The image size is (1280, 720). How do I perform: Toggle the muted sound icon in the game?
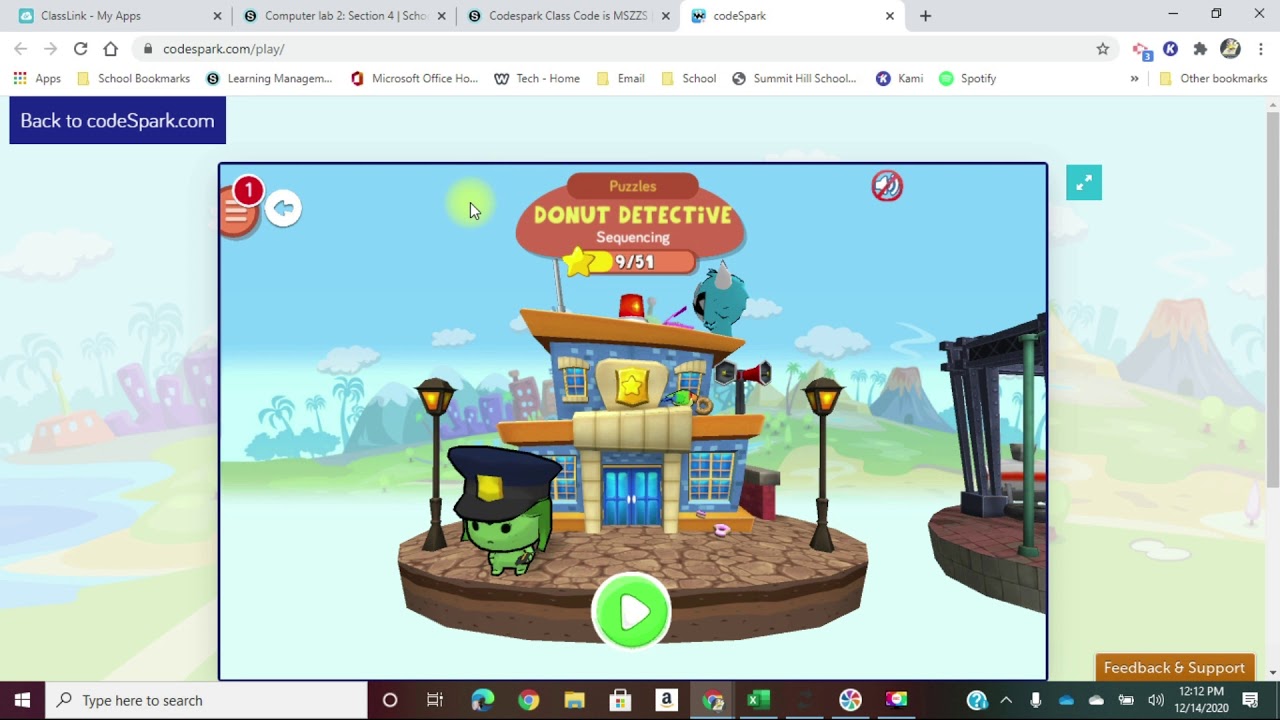point(887,185)
